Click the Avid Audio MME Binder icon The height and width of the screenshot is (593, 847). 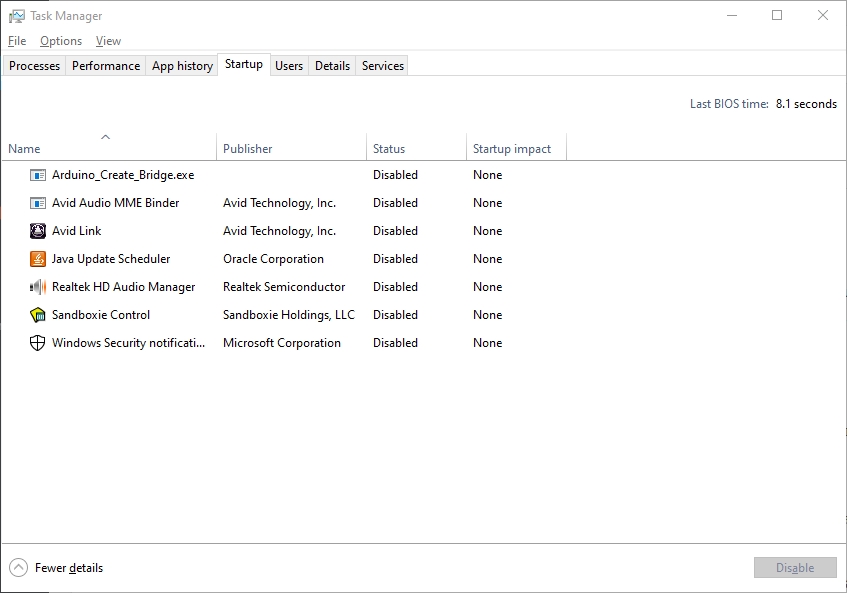[37, 203]
